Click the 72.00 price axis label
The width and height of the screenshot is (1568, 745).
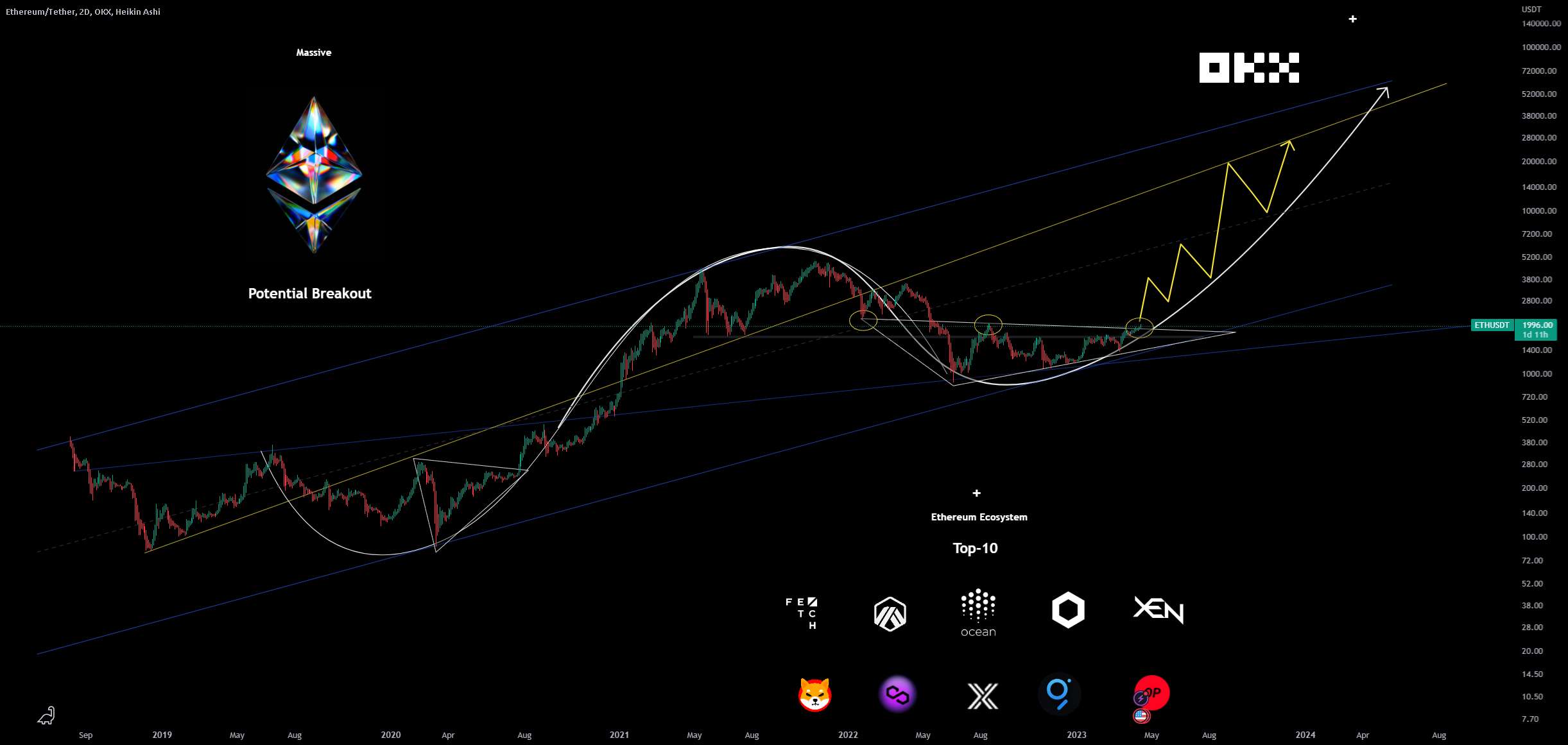(1533, 561)
